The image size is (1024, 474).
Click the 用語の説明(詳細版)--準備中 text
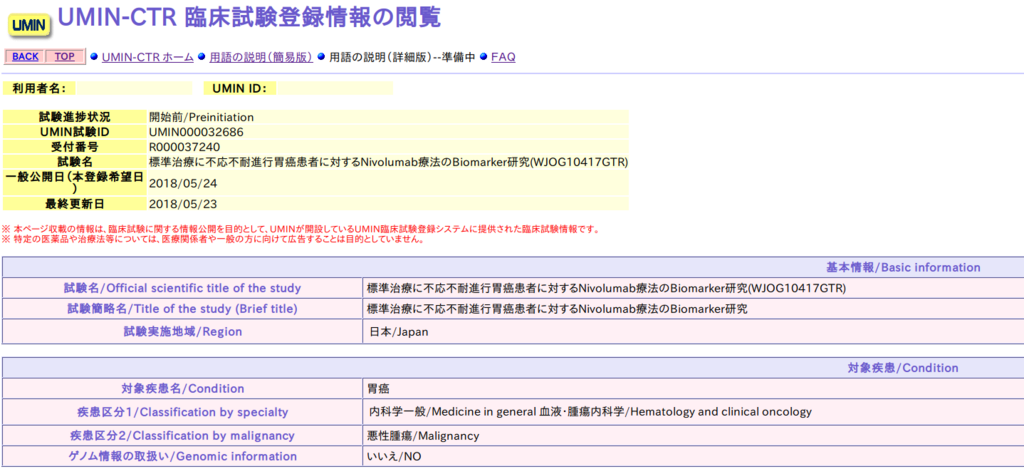point(402,57)
